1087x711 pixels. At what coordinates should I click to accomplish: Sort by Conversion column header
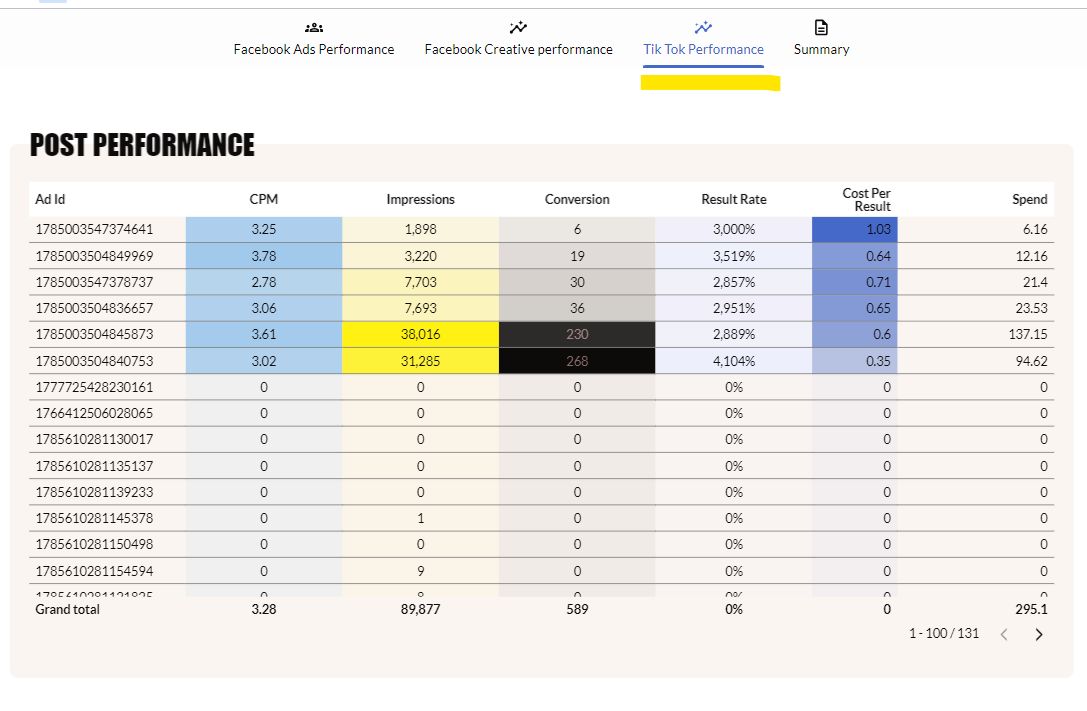577,200
